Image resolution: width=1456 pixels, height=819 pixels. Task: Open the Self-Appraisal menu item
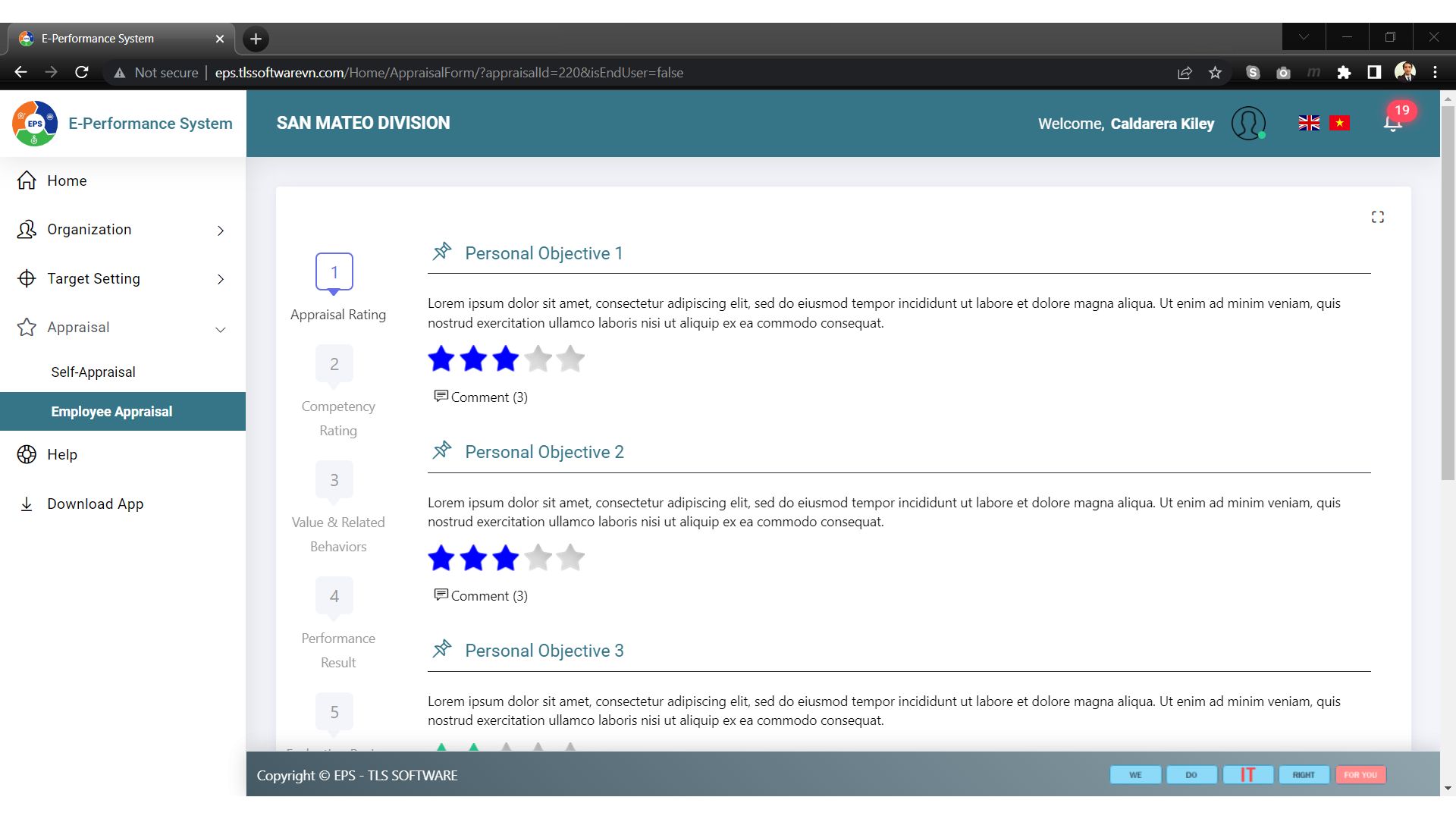[93, 372]
